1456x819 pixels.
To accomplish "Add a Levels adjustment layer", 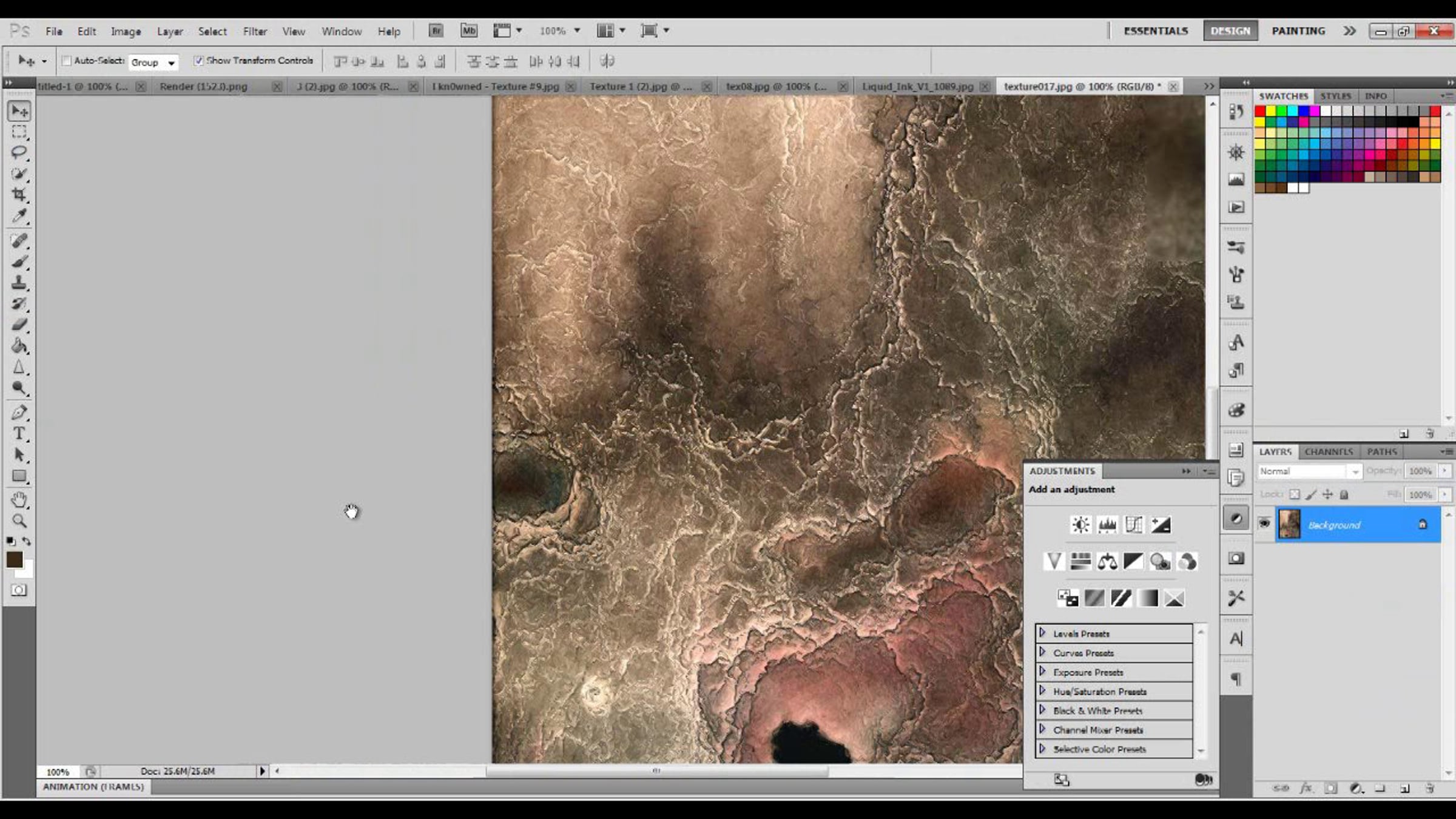I will [x=1107, y=525].
